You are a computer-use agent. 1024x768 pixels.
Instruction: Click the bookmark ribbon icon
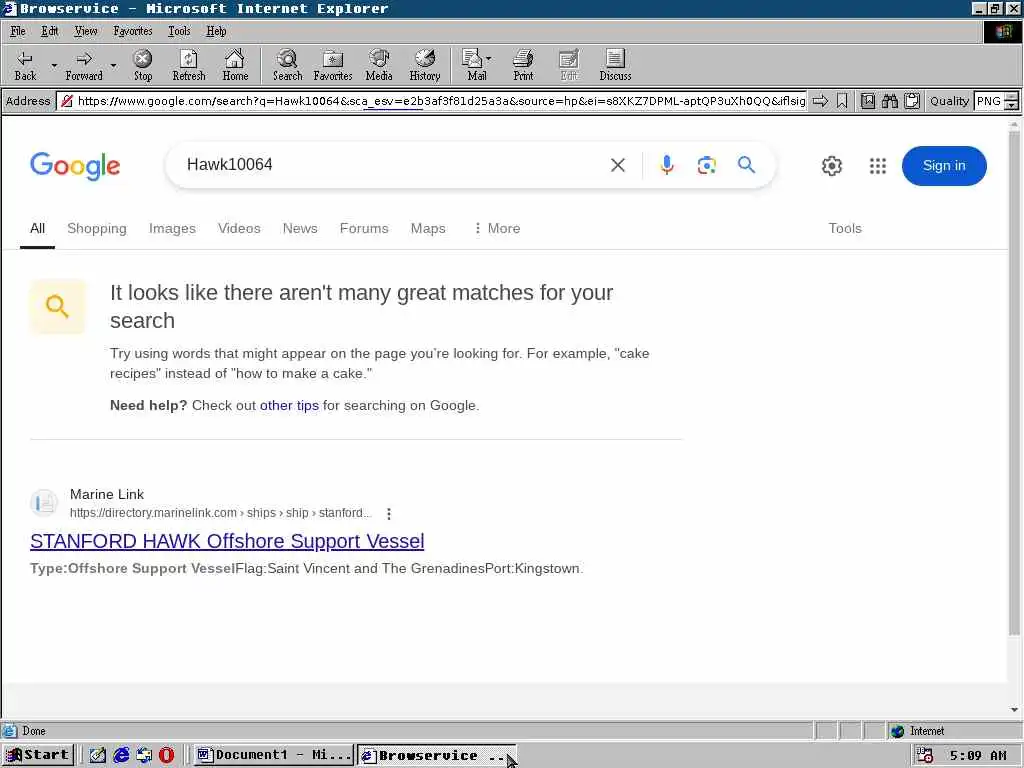tap(842, 101)
